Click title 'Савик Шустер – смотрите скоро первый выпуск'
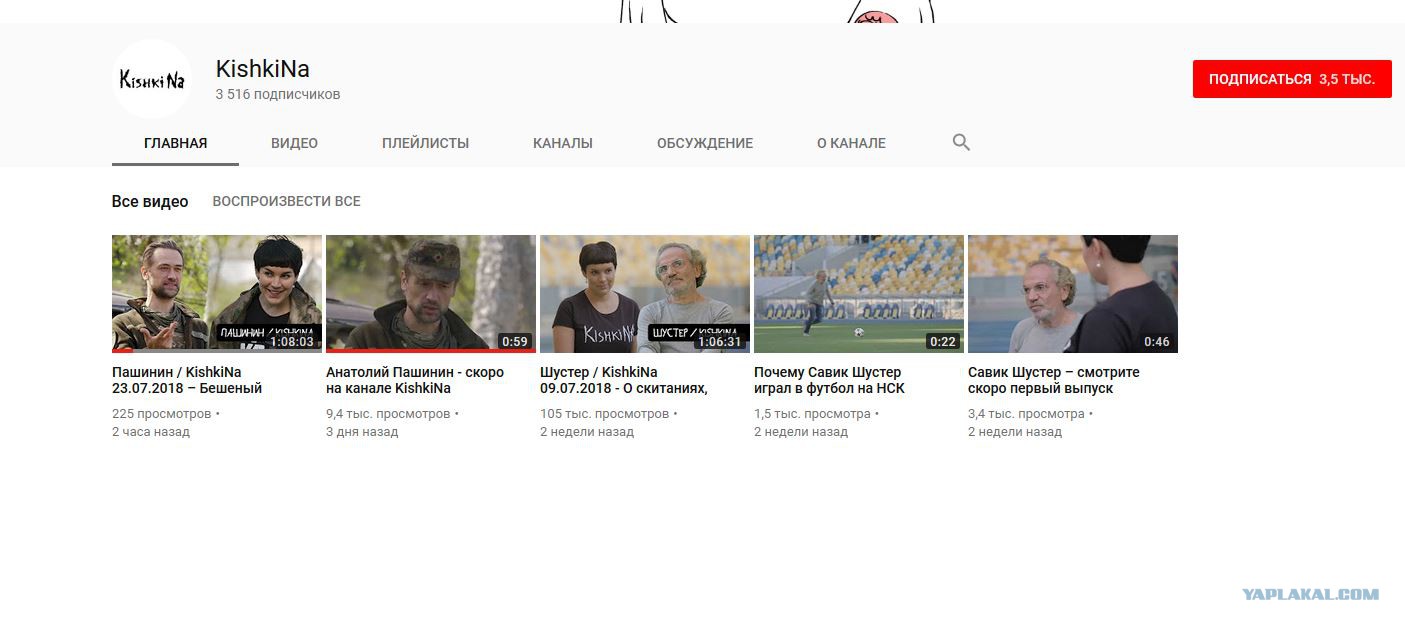This screenshot has height=624, width=1405. click(1054, 380)
